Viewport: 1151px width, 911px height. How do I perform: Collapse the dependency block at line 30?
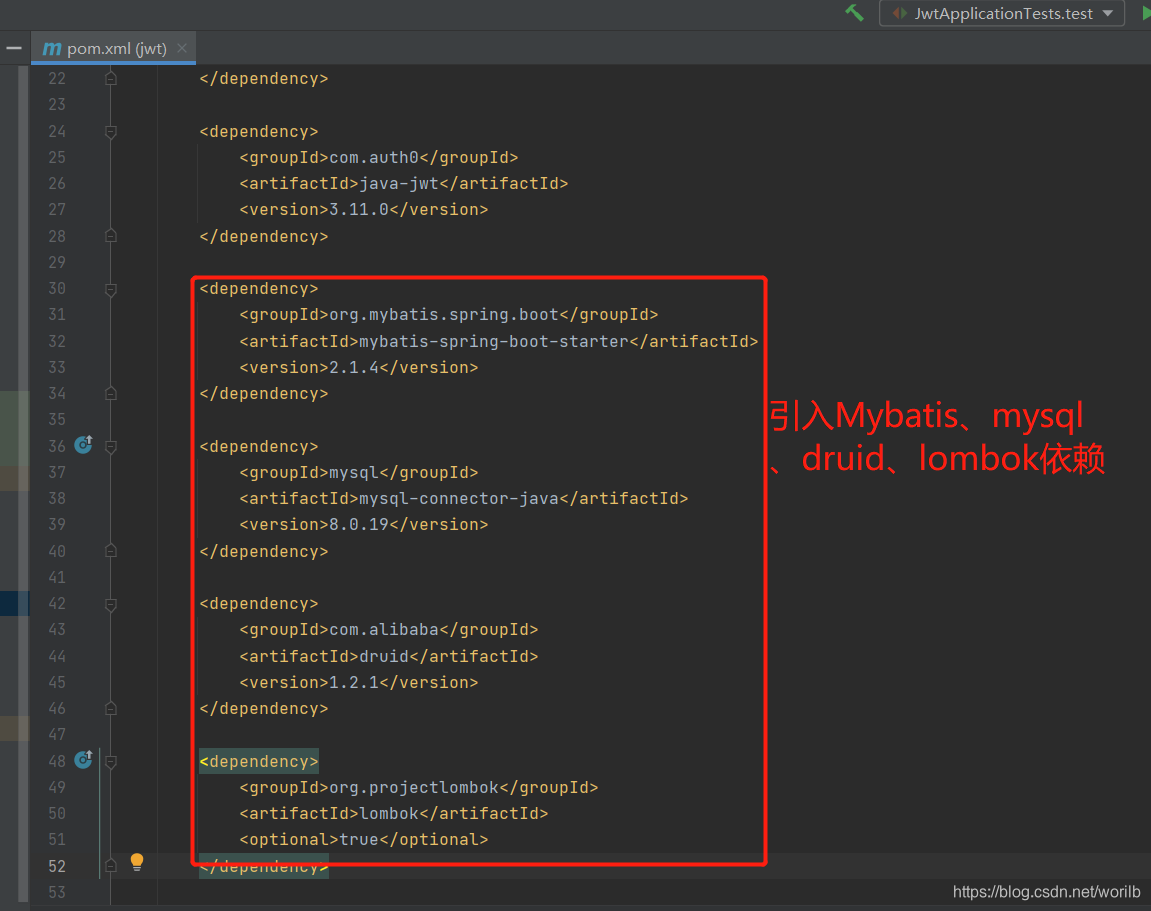click(x=111, y=290)
